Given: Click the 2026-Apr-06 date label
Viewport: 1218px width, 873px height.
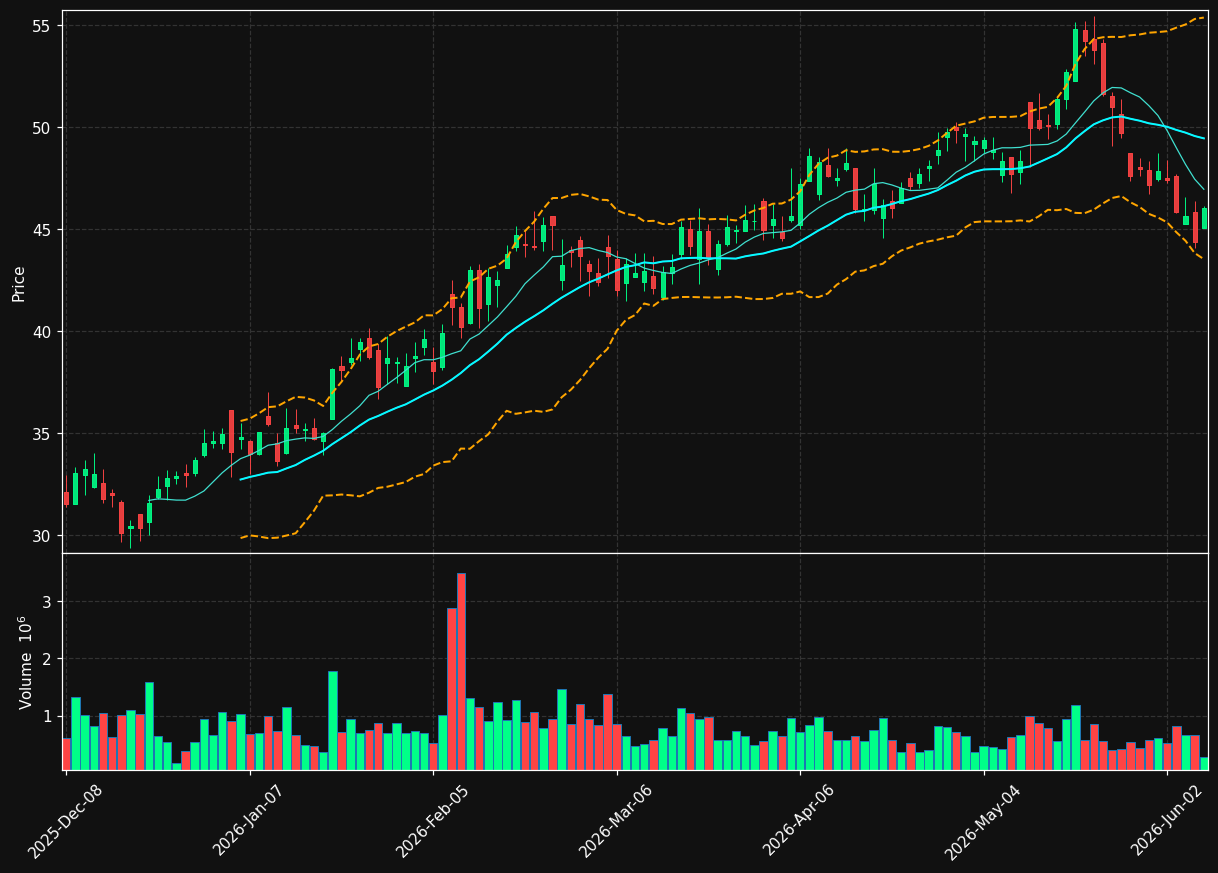Looking at the screenshot, I should [x=799, y=821].
